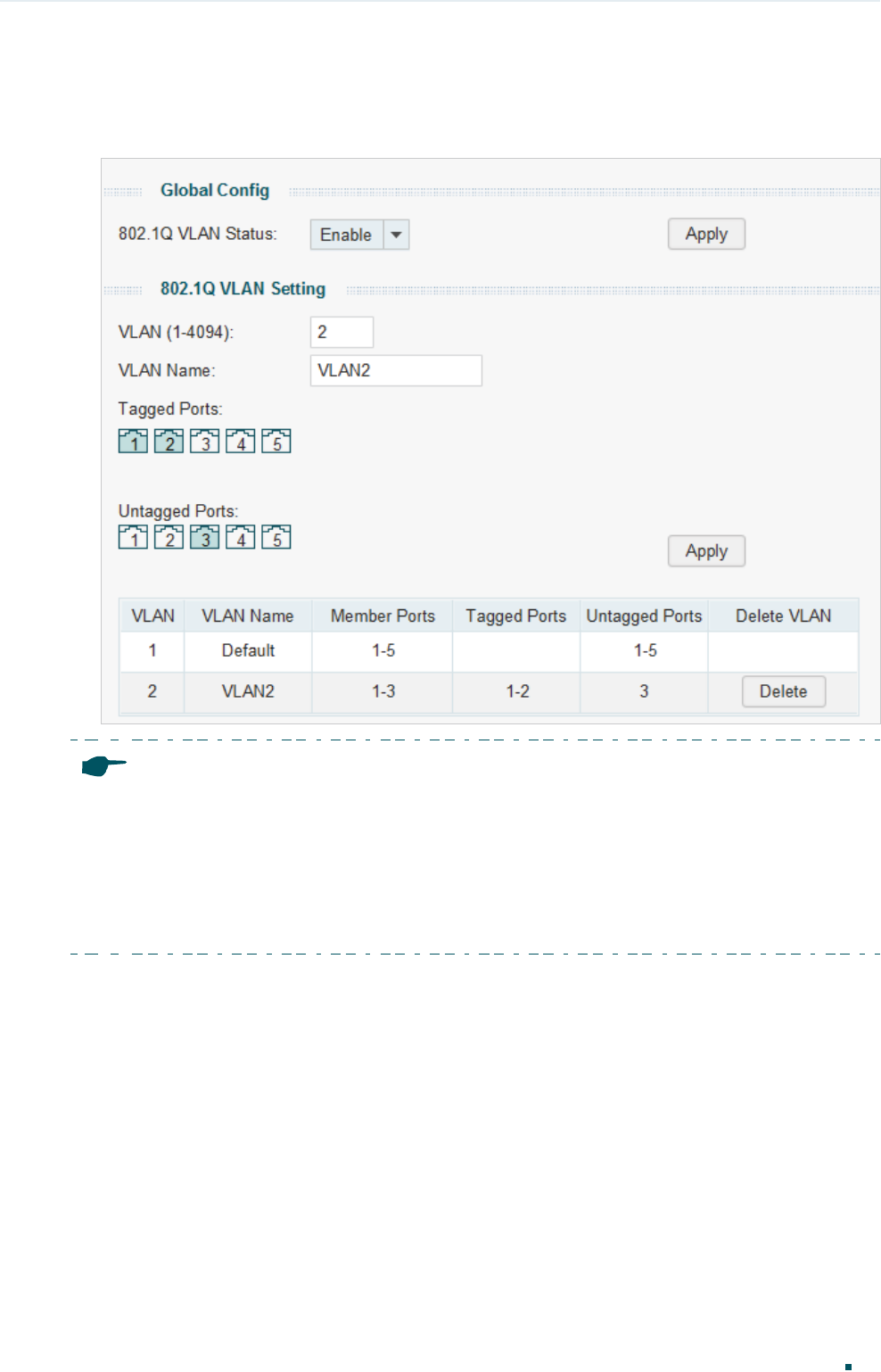Click the VLAN Name column header
This screenshot has width=881, height=1372.
(x=248, y=616)
